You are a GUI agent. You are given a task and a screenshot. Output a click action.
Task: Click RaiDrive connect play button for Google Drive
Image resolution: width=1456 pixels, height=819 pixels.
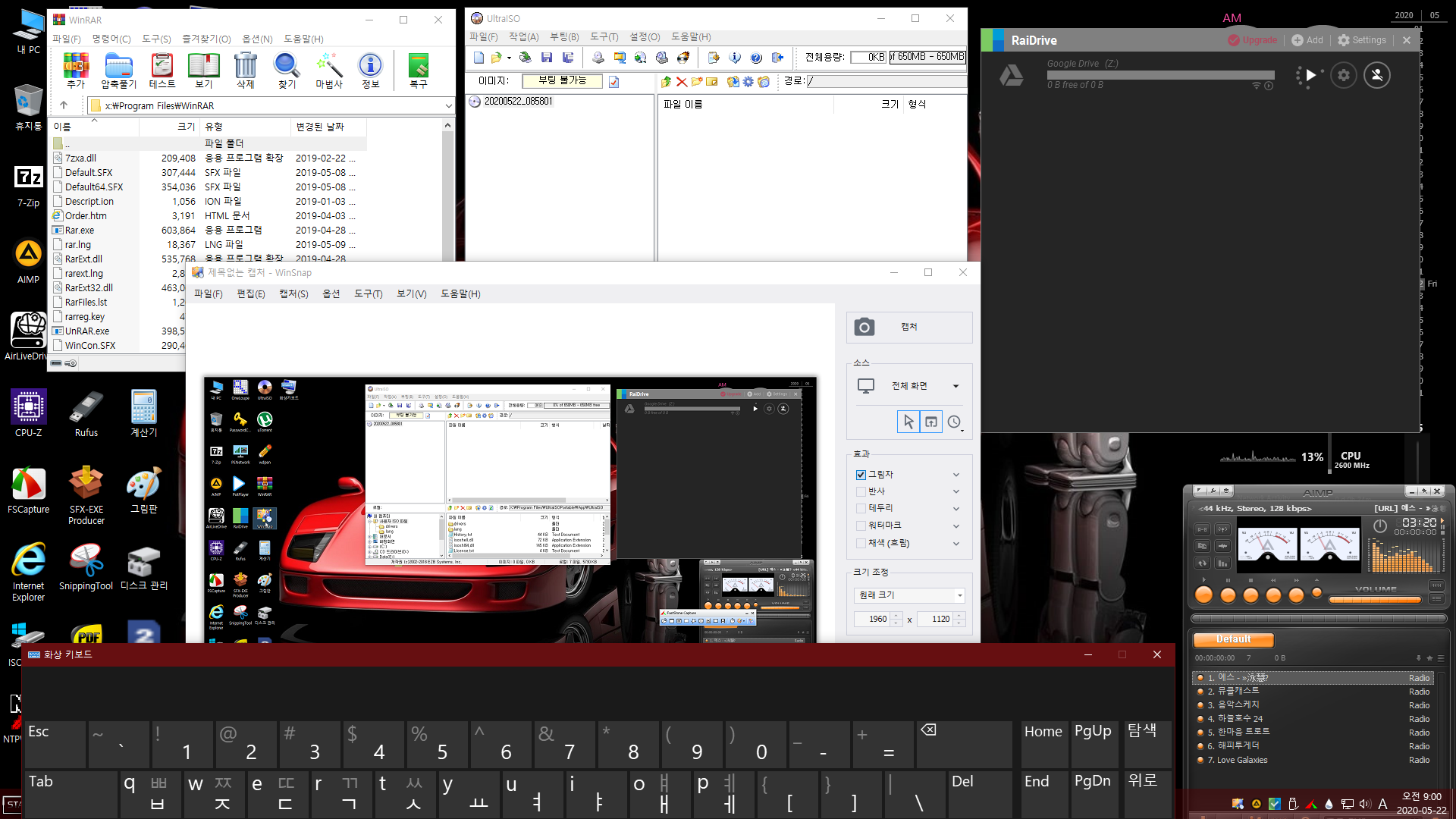pyautogui.click(x=1310, y=75)
